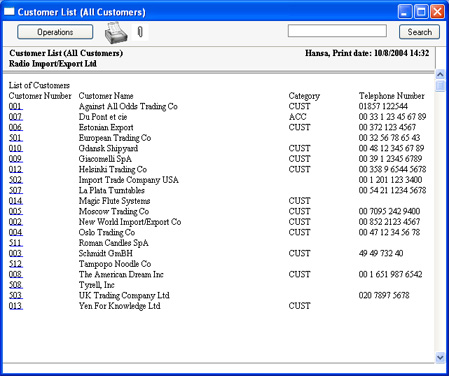449x376 pixels.
Task: Select 'La Plata Turntables' customer name
Action: point(112,190)
